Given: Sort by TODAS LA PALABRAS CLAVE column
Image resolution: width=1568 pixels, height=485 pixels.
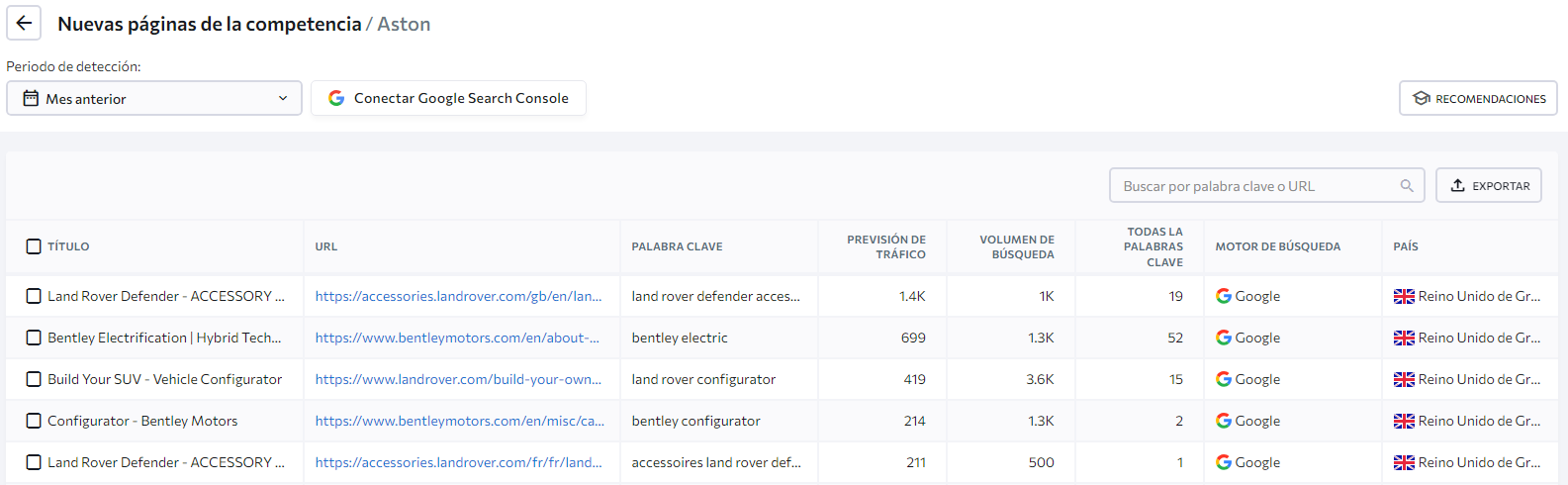Looking at the screenshot, I should (1153, 246).
